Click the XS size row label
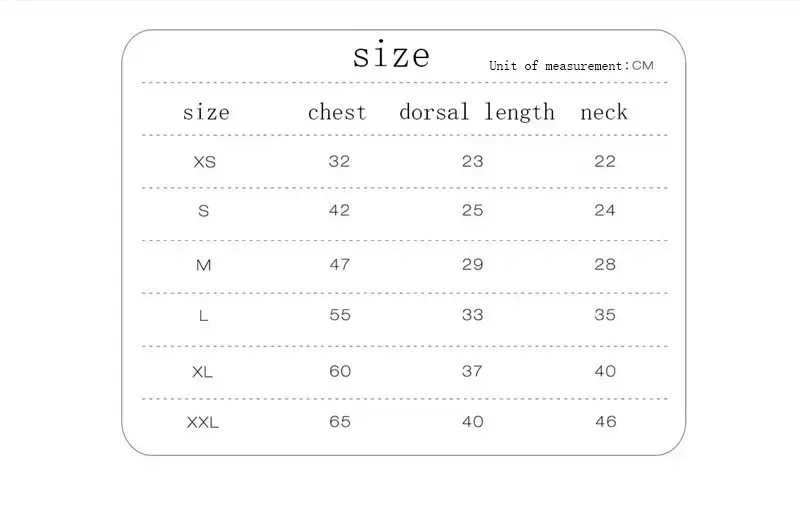This screenshot has width=800, height=509. [x=205, y=162]
